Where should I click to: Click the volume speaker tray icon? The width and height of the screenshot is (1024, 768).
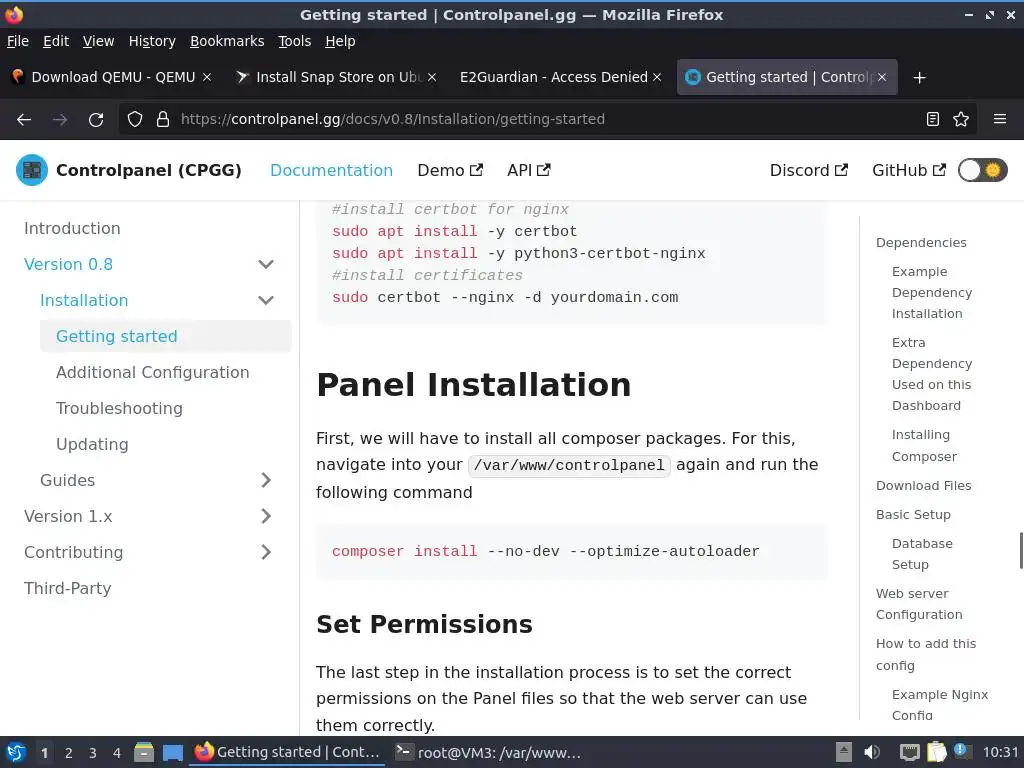pos(872,752)
